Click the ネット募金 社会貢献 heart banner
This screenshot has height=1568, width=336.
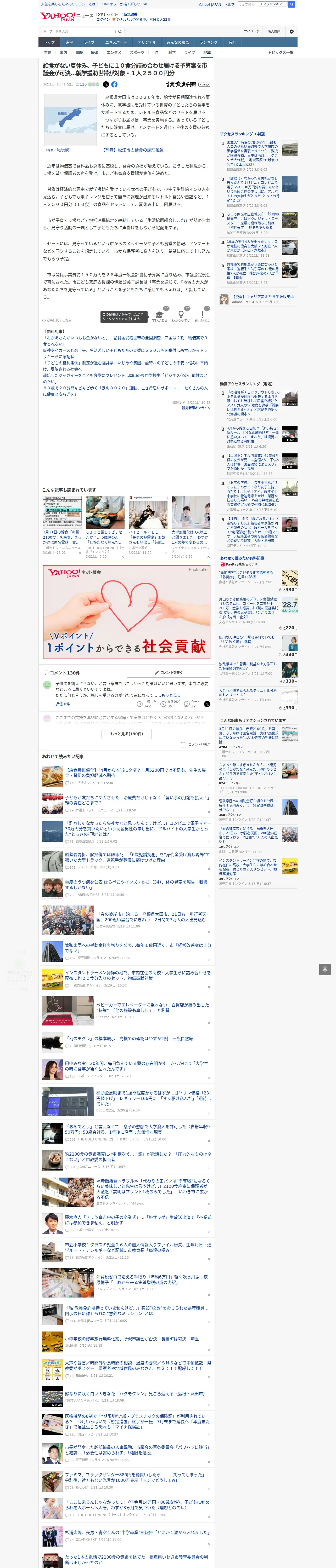(127, 611)
